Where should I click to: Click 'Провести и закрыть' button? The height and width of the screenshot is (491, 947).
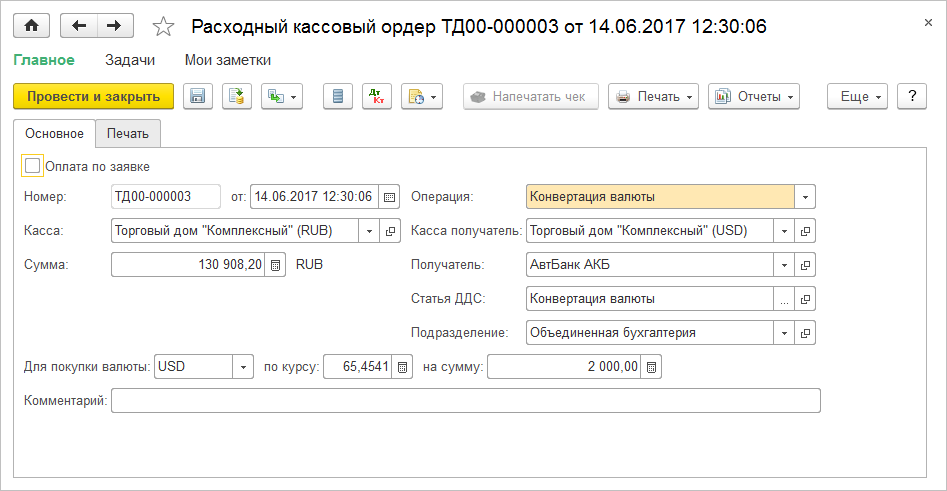click(93, 96)
